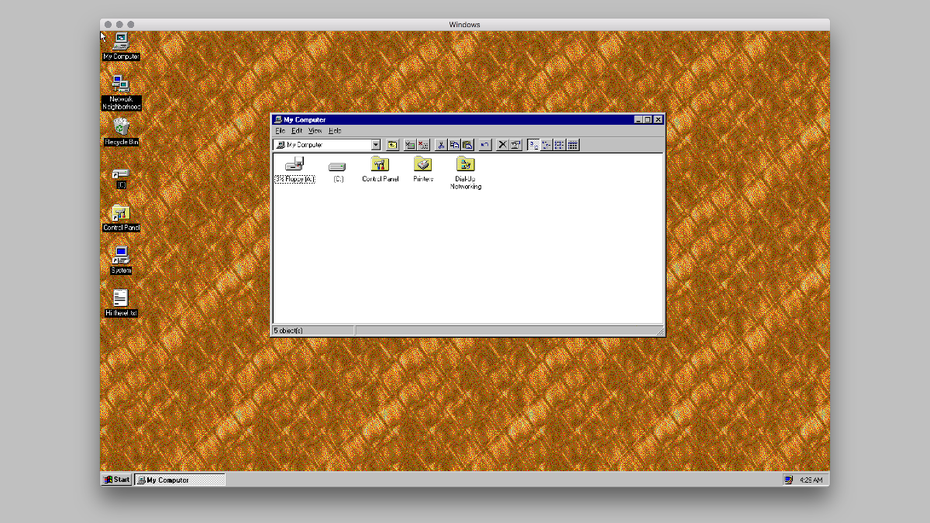Click the My Computer window title bar

coord(467,119)
